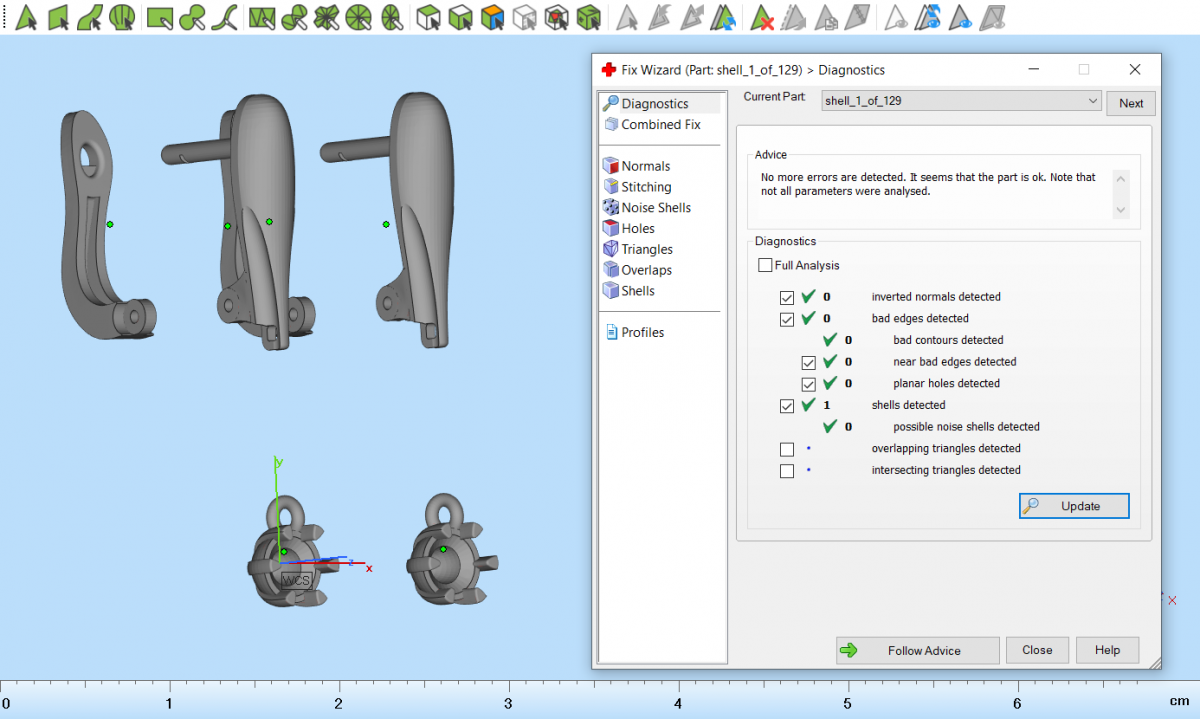Click the Follow Advice button
The height and width of the screenshot is (719, 1200).
[x=917, y=650]
